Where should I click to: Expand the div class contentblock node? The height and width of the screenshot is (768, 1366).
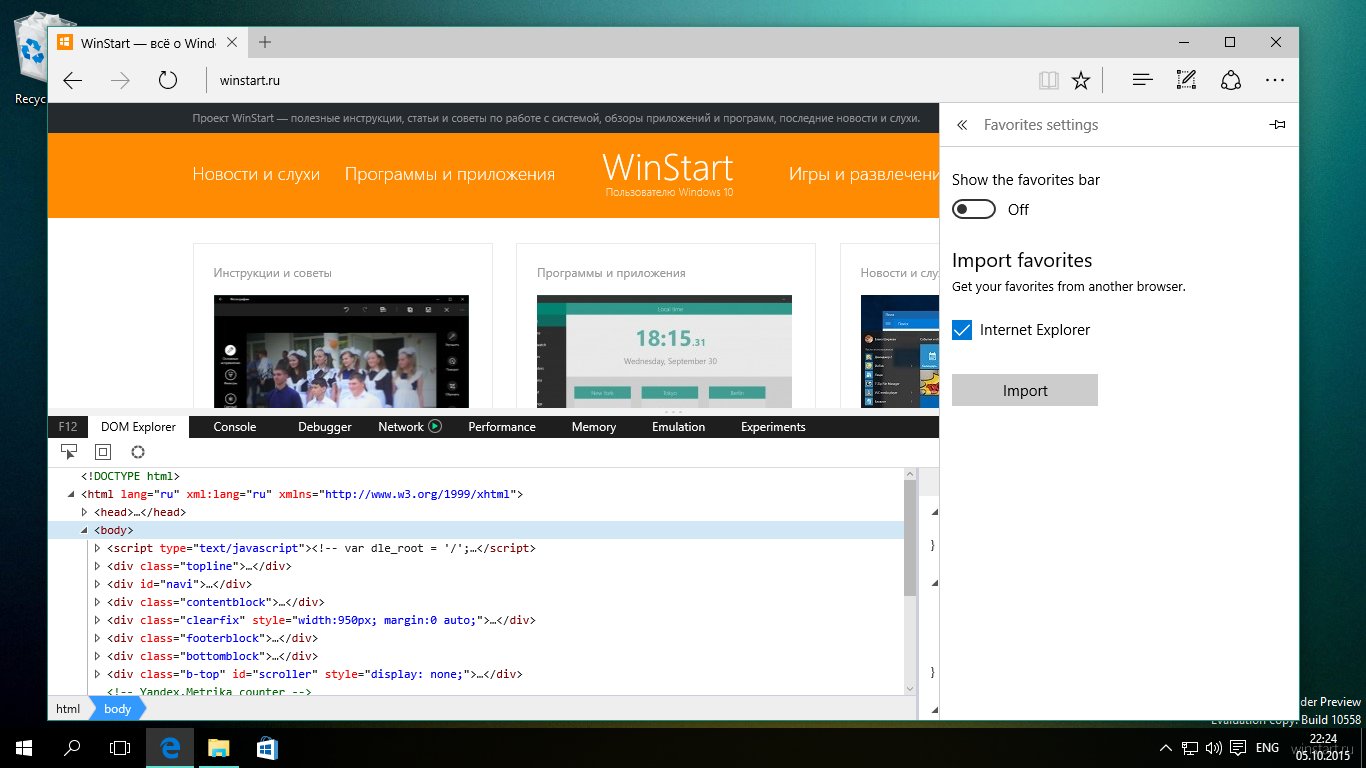point(98,602)
